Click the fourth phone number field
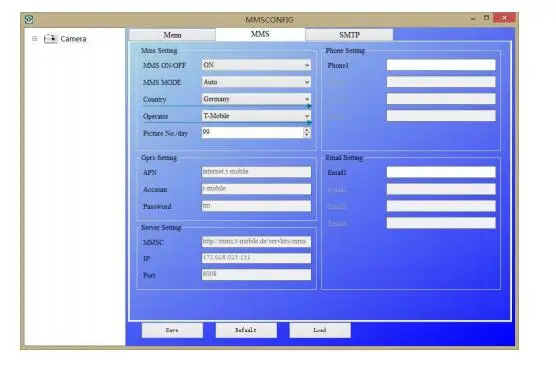The width and height of the screenshot is (556, 365). tap(441, 116)
